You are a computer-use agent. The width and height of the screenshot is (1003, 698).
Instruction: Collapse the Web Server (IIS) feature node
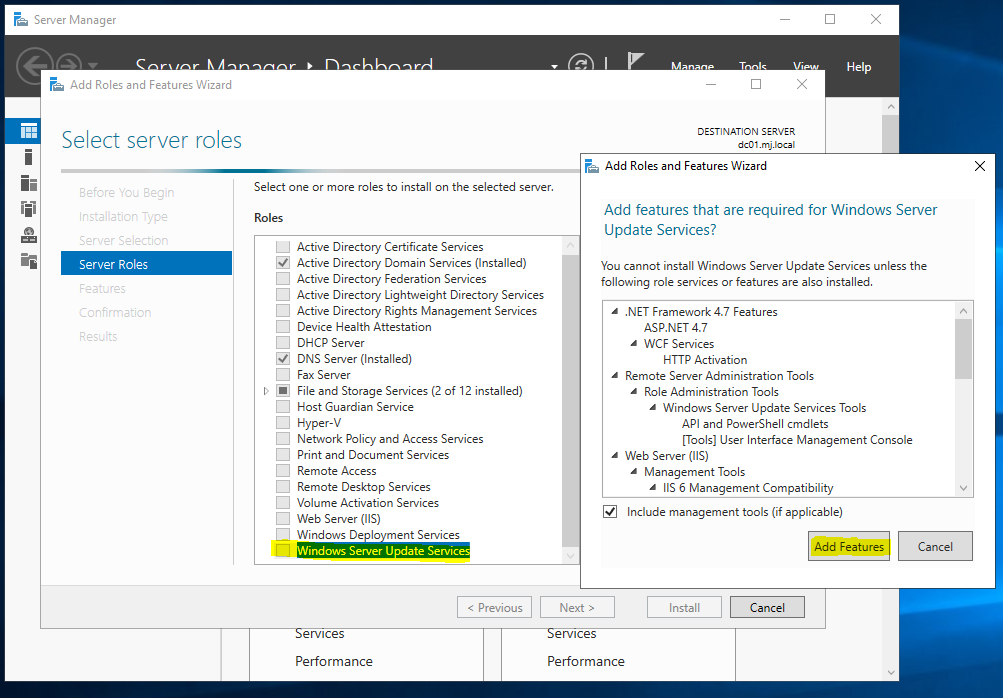pos(615,456)
